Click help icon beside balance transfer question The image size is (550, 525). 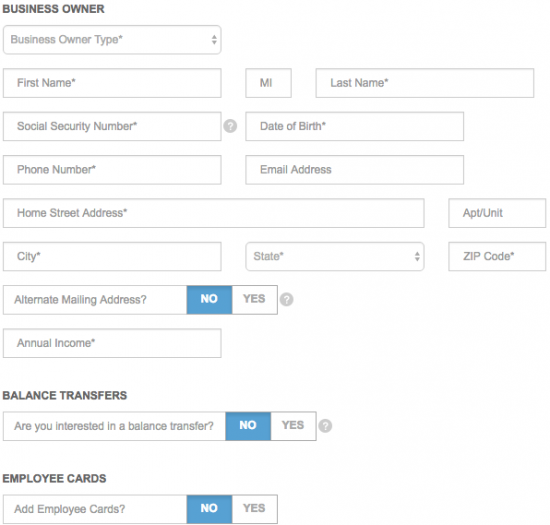click(x=325, y=426)
